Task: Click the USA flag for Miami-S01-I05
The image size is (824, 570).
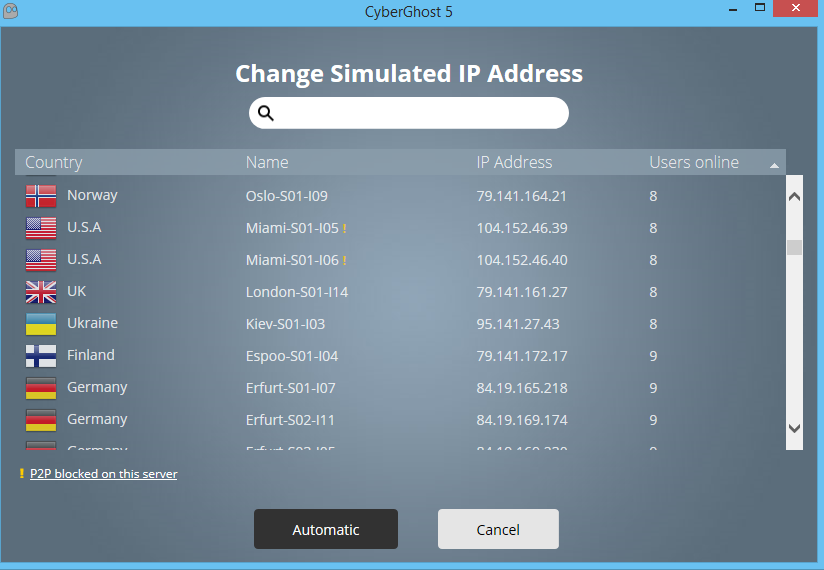Action: tap(41, 228)
